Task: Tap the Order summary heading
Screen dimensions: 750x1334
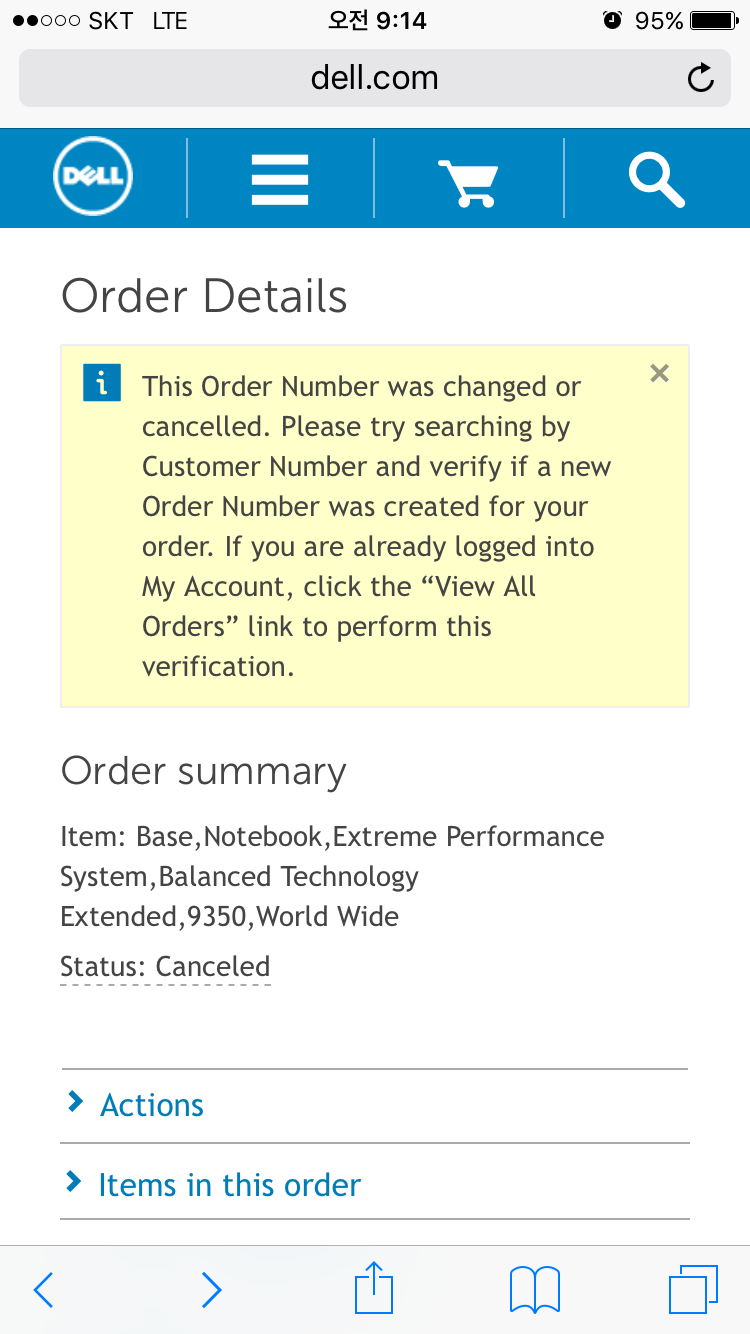Action: (203, 771)
